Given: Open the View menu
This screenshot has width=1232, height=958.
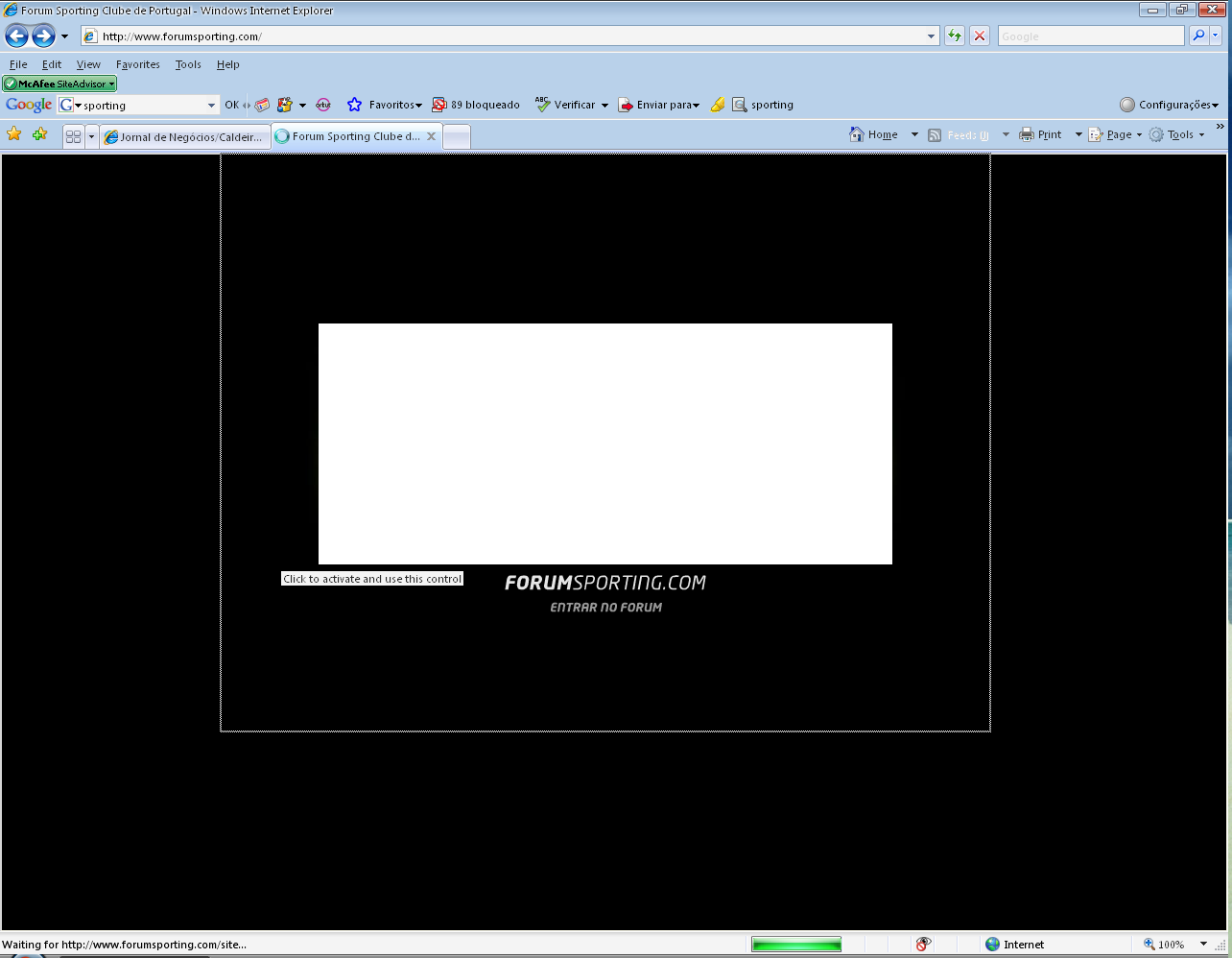Looking at the screenshot, I should 88,64.
